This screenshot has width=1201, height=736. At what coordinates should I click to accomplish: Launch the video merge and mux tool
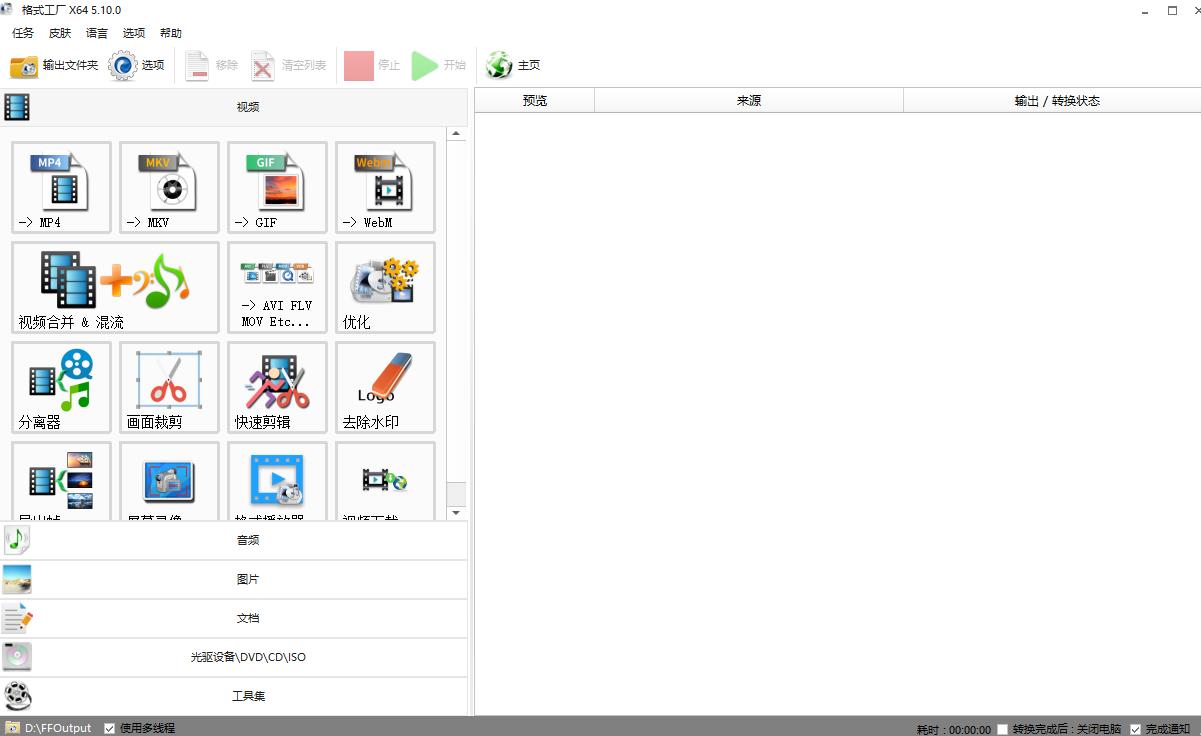115,287
